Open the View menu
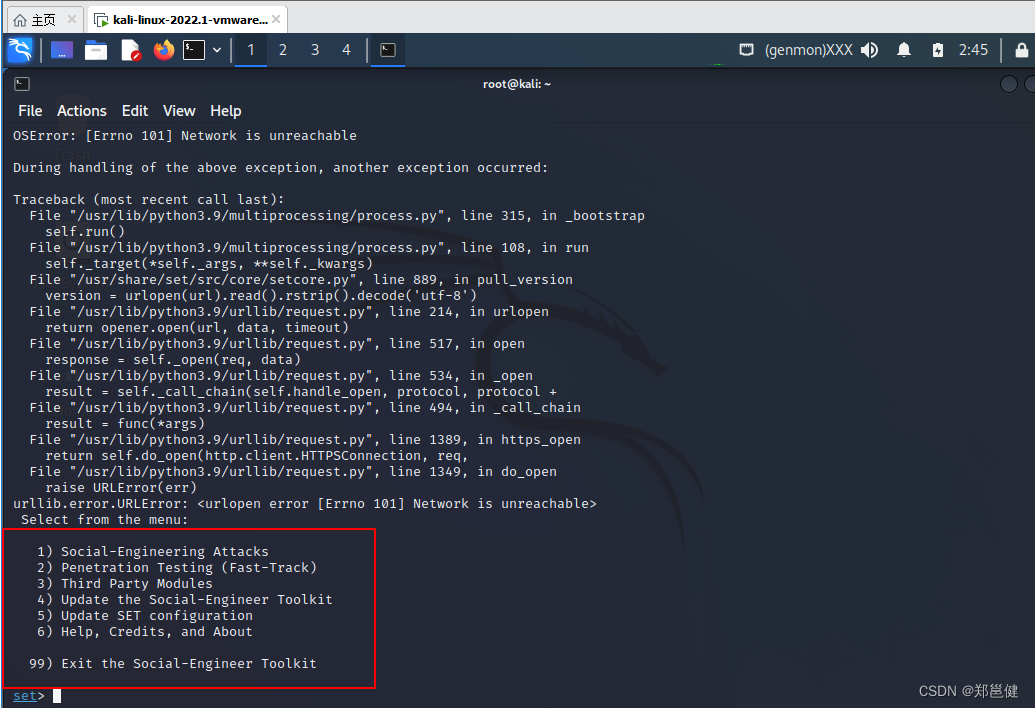Image resolution: width=1035 pixels, height=708 pixels. pyautogui.click(x=179, y=111)
